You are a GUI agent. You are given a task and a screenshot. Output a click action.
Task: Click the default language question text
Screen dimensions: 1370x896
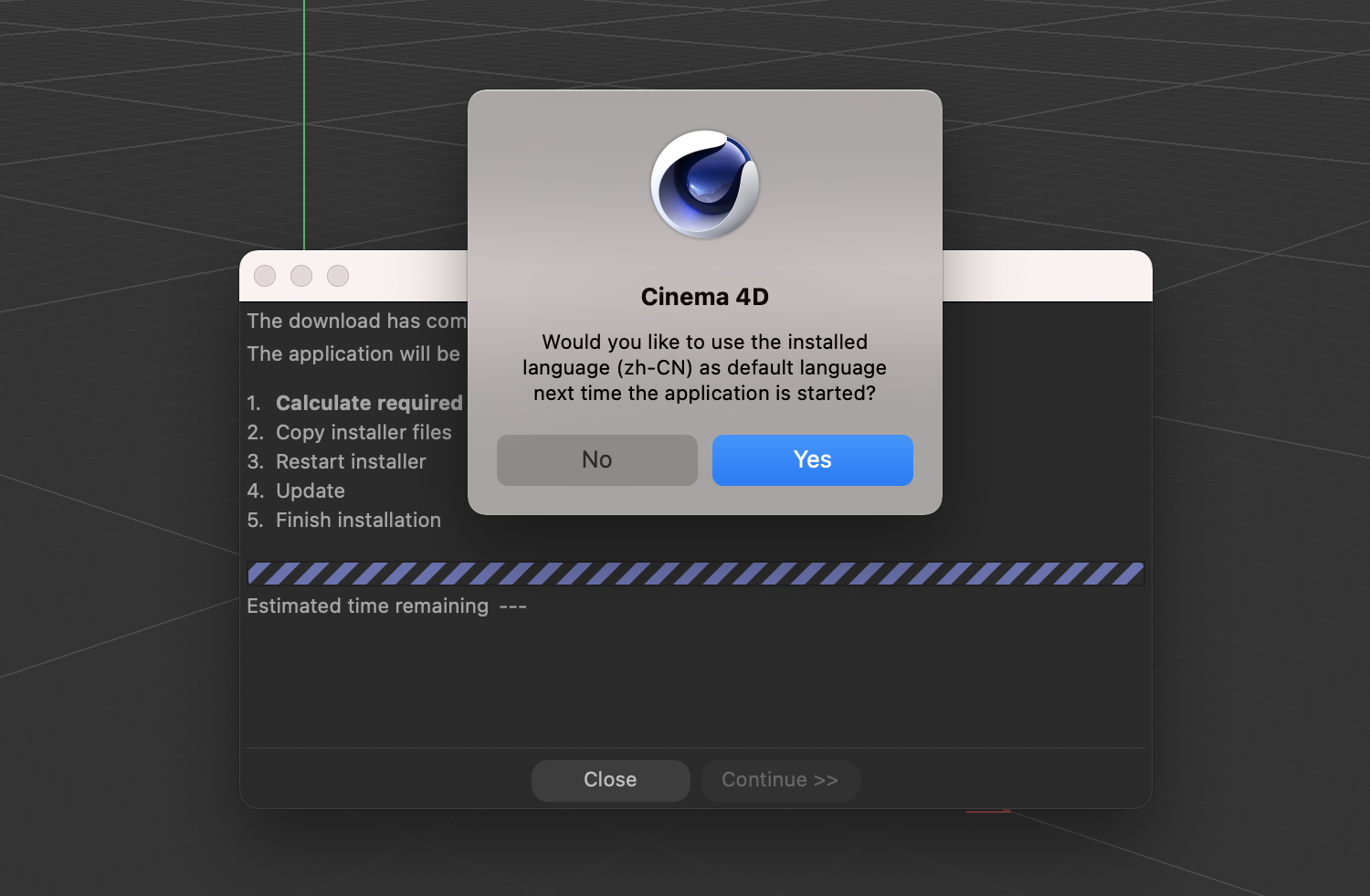(x=704, y=367)
